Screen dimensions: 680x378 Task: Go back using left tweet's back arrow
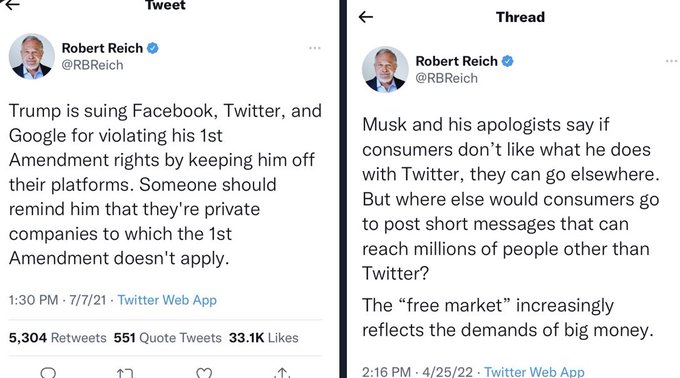pyautogui.click(x=11, y=4)
